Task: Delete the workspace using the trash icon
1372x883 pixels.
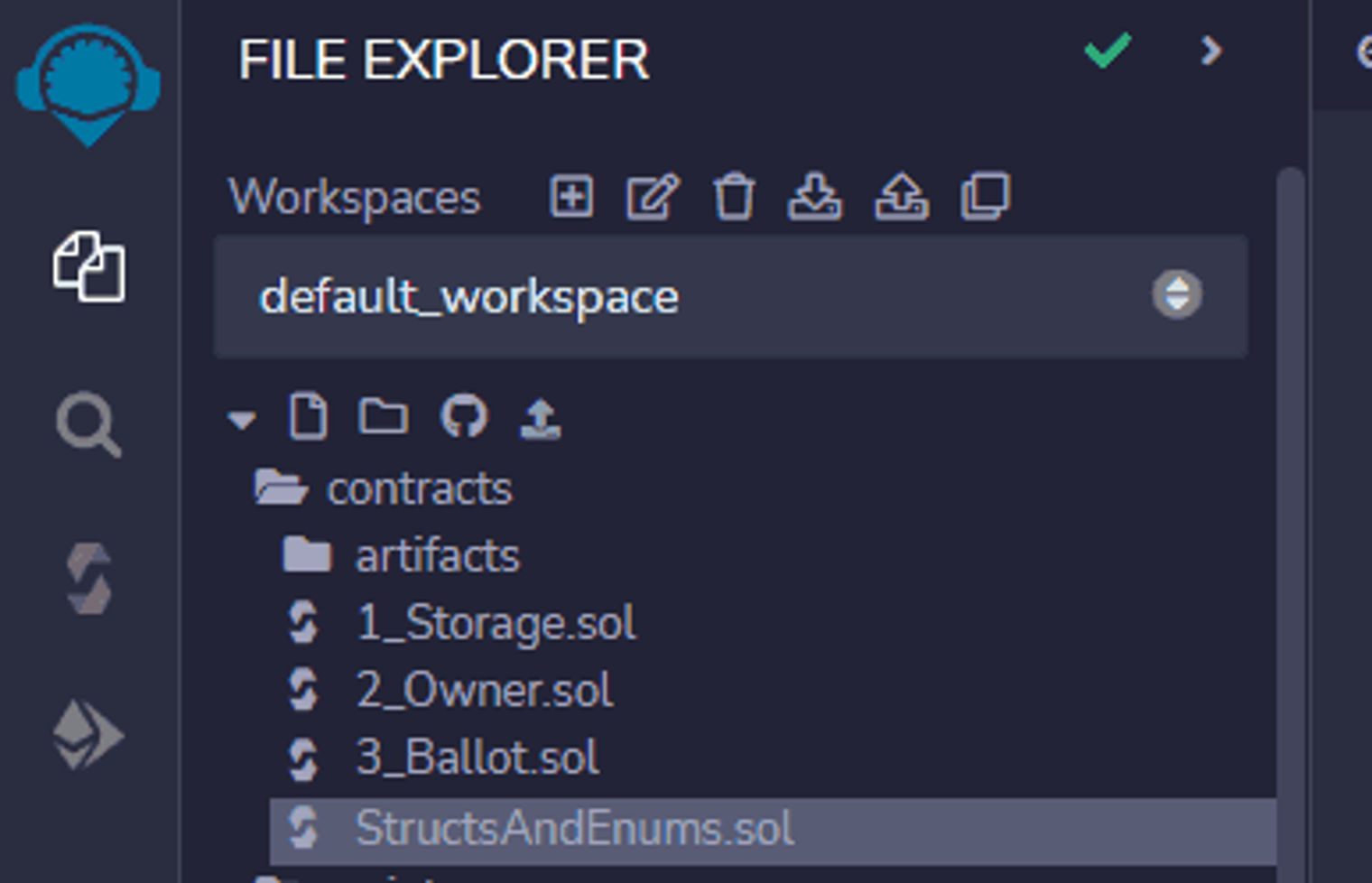Action: click(734, 196)
